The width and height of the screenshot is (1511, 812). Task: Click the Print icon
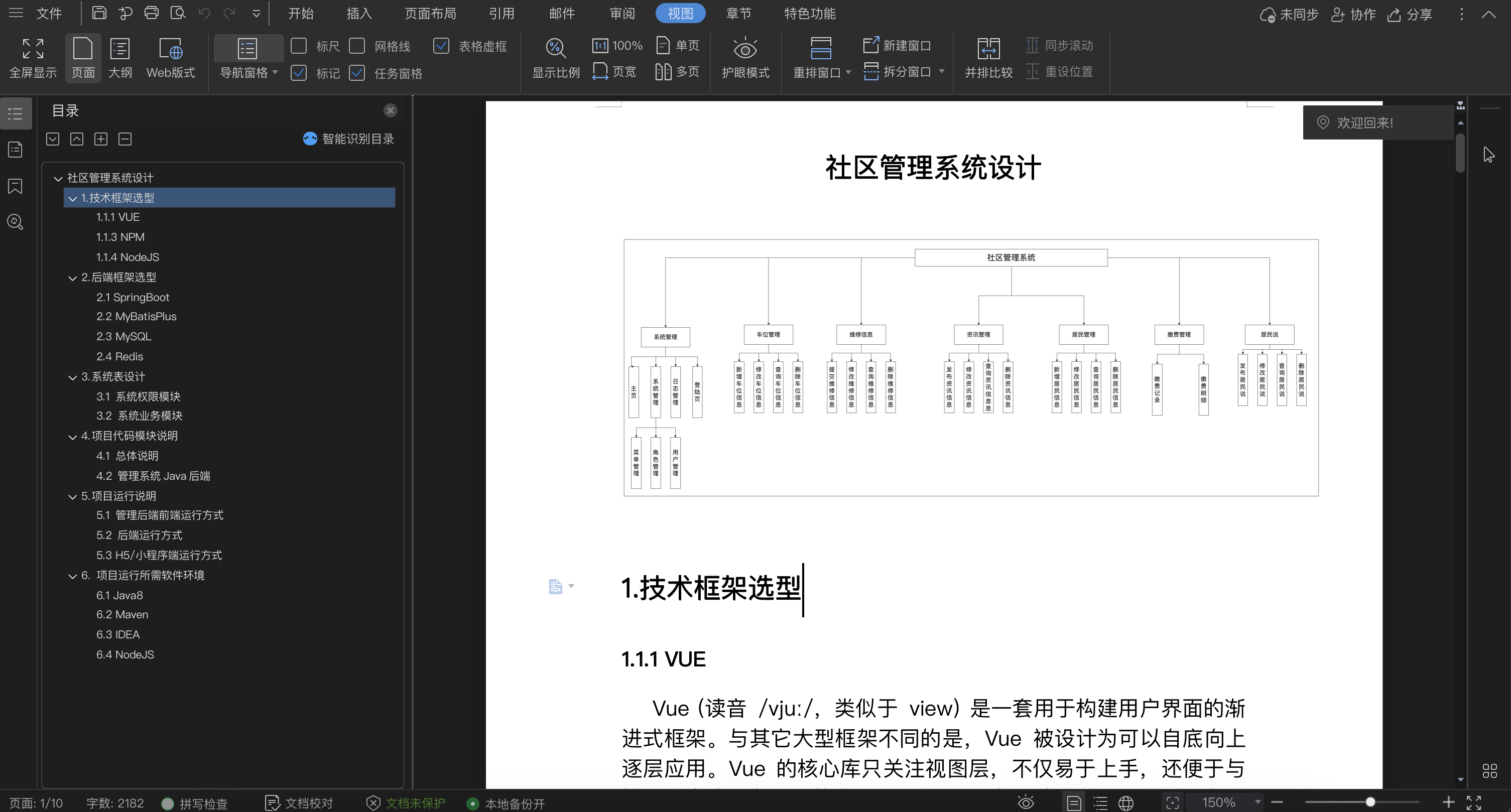tap(151, 13)
